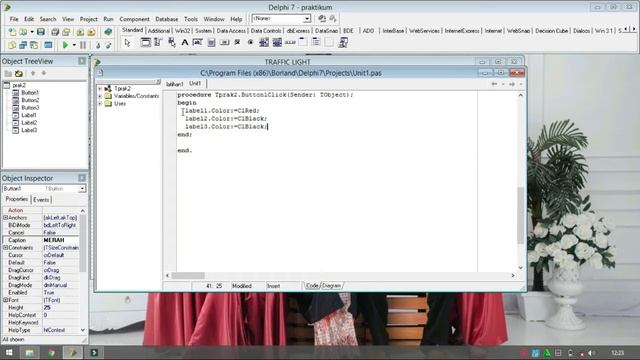Open the dropdown arrow beside Open icon
Screen dimensions: 640x360
click(x=31, y=32)
